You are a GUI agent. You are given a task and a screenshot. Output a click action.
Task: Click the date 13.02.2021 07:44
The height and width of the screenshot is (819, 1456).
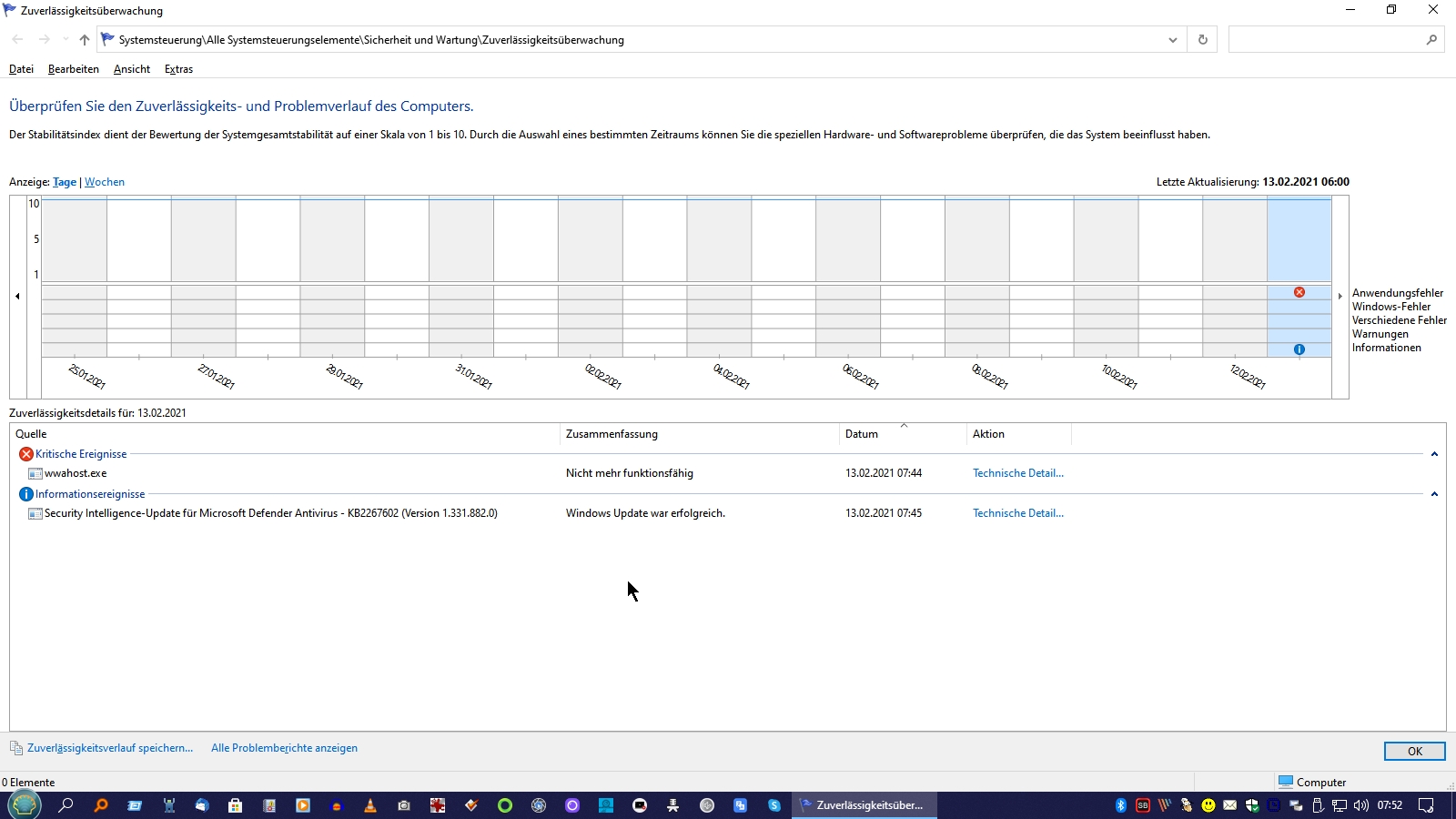[x=884, y=473]
